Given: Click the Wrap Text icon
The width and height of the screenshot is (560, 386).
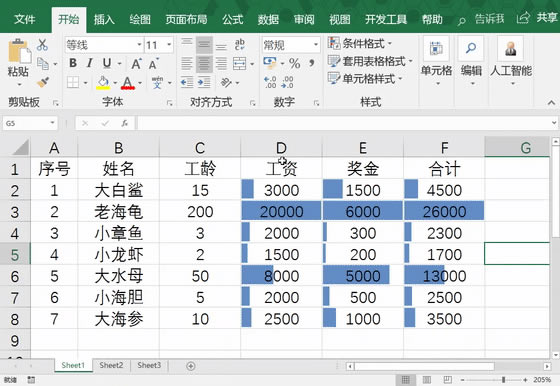Looking at the screenshot, I should pyautogui.click(x=240, y=45).
